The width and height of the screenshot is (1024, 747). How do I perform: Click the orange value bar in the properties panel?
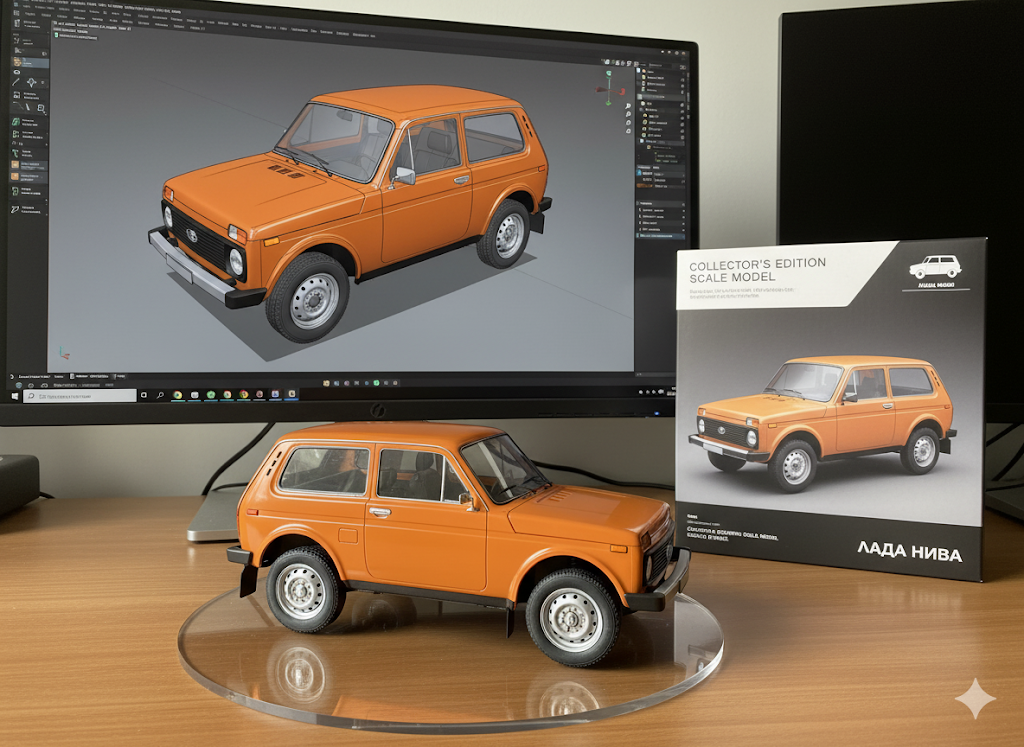click(645, 185)
